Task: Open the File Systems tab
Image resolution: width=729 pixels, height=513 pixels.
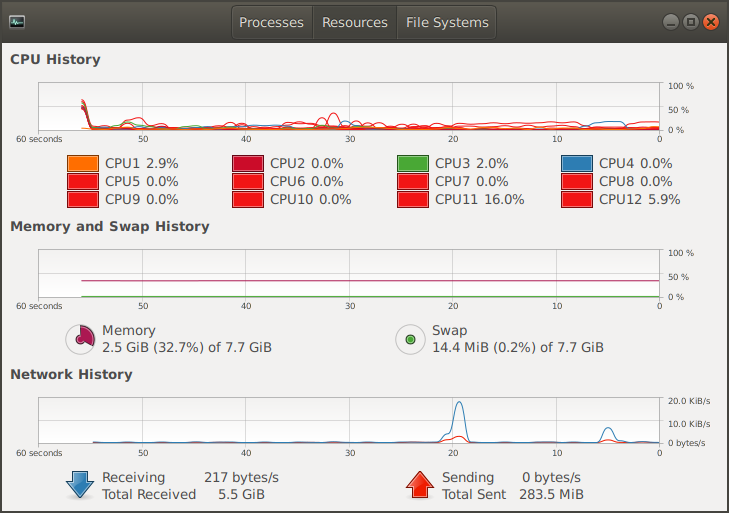Action: [447, 22]
